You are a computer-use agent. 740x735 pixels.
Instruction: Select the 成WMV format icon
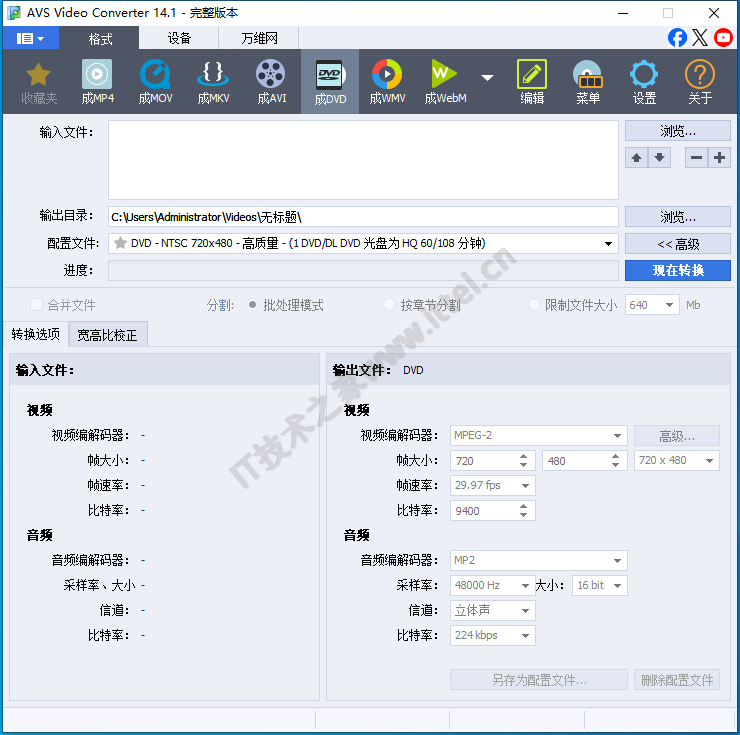[387, 82]
